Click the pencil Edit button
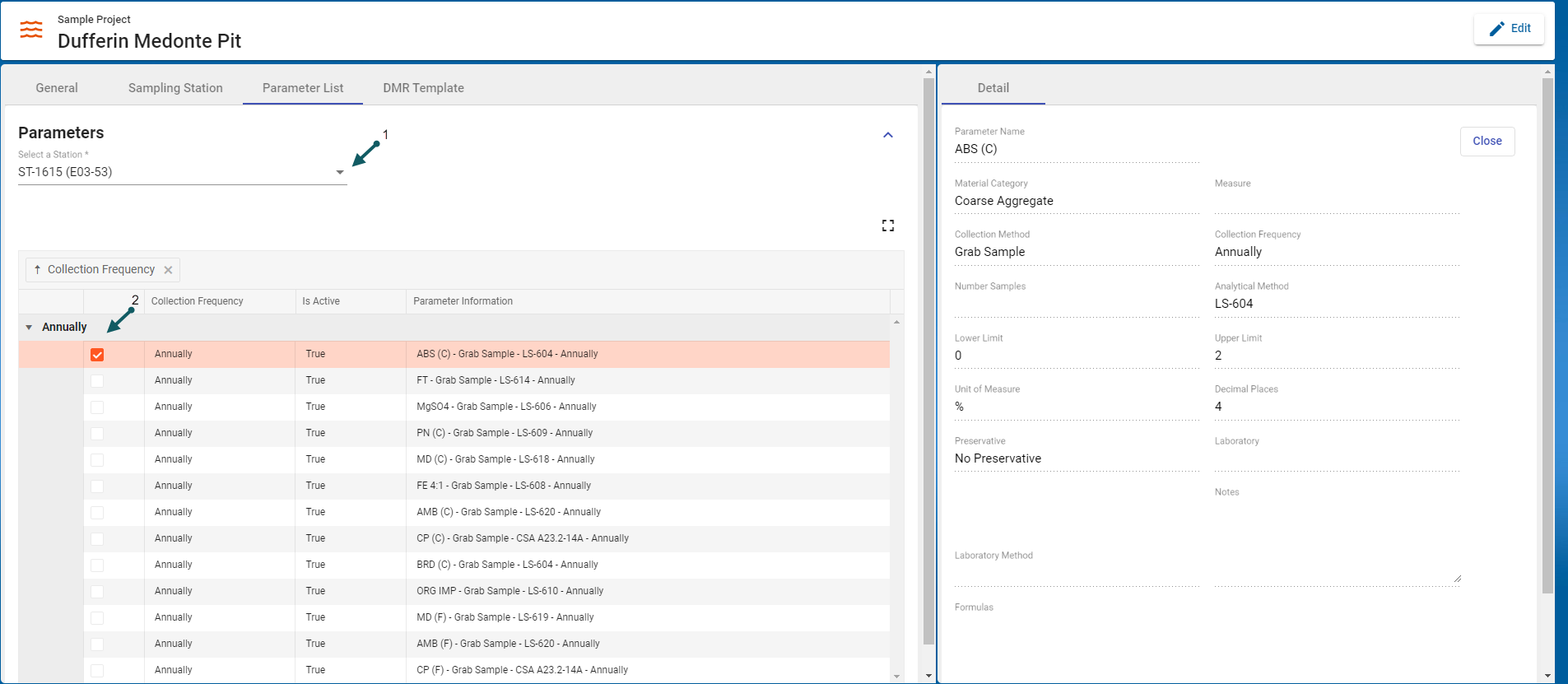Viewport: 1568px width, 684px height. pyautogui.click(x=1508, y=29)
